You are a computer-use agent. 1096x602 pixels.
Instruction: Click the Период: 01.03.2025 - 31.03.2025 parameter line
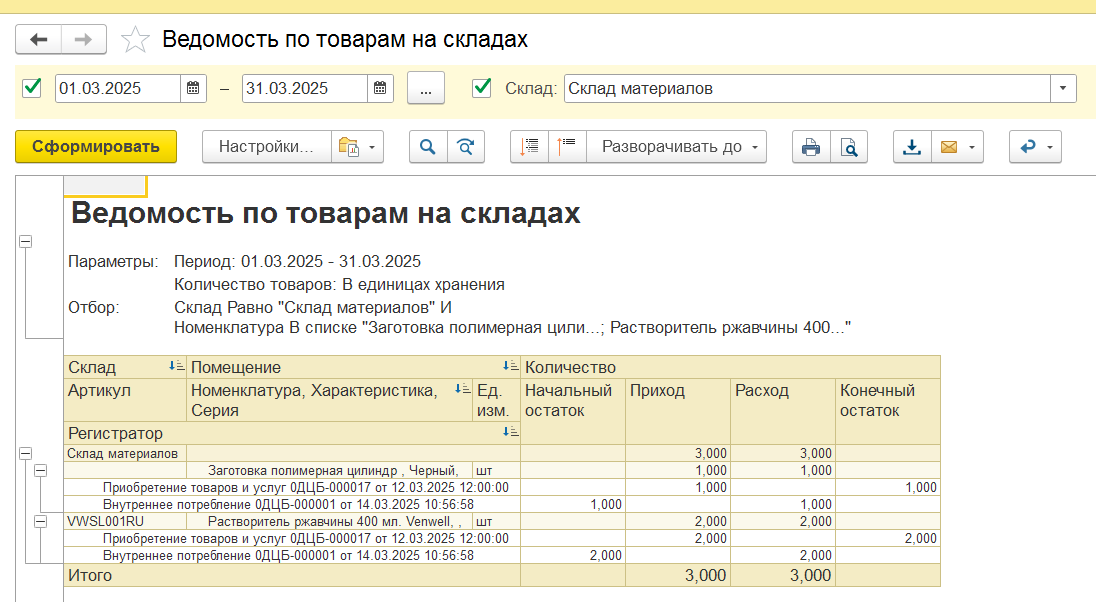click(x=298, y=261)
